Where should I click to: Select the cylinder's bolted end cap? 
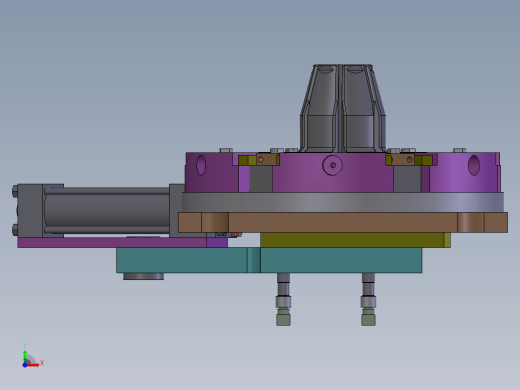coord(29,211)
